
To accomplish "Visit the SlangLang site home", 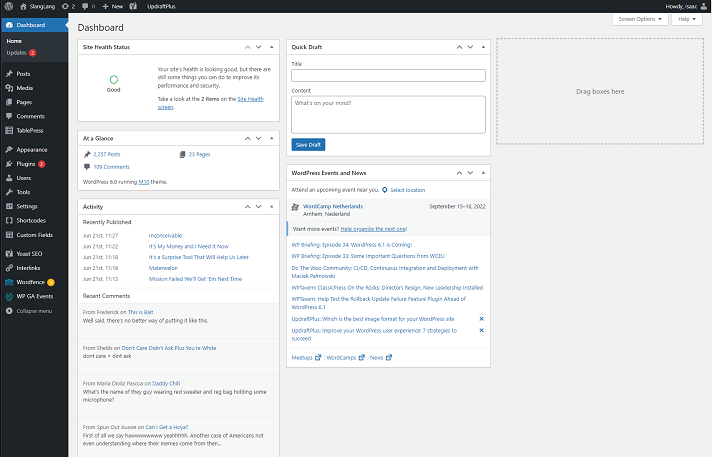I will [x=37, y=6].
